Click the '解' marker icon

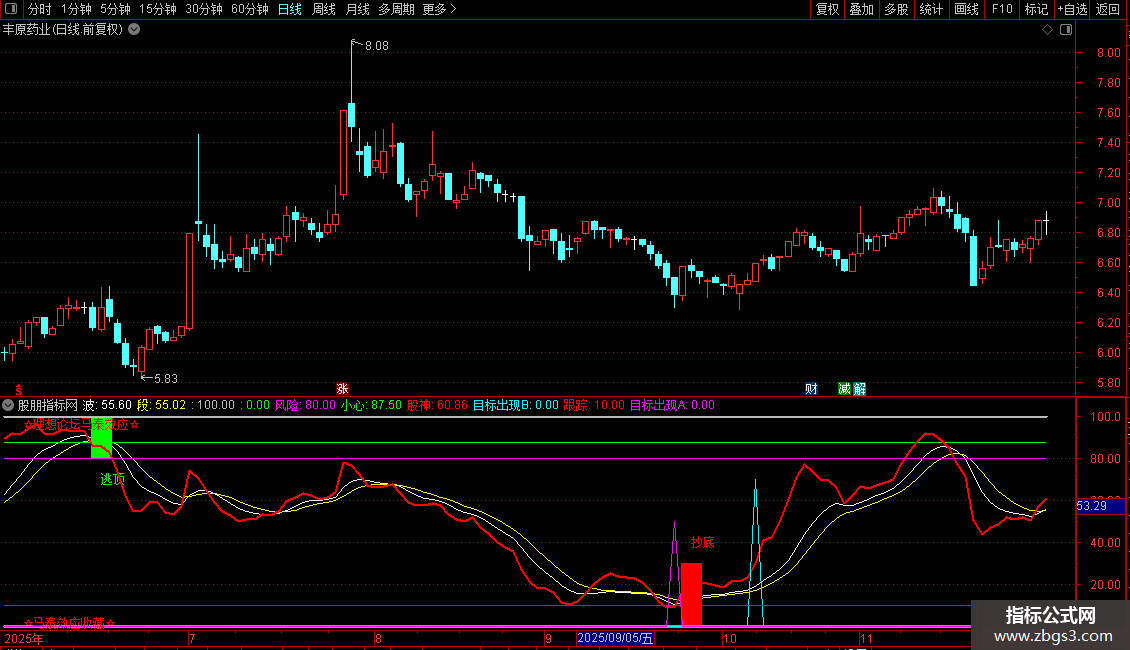(859, 389)
